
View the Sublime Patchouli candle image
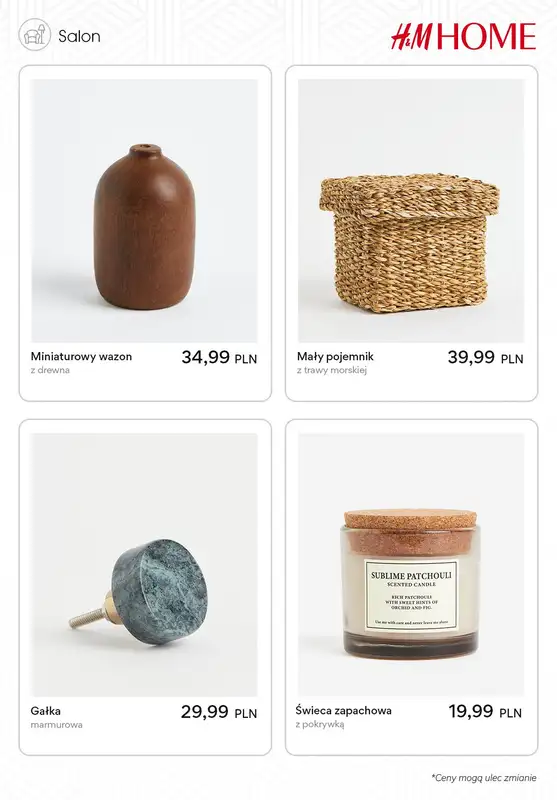click(x=411, y=565)
